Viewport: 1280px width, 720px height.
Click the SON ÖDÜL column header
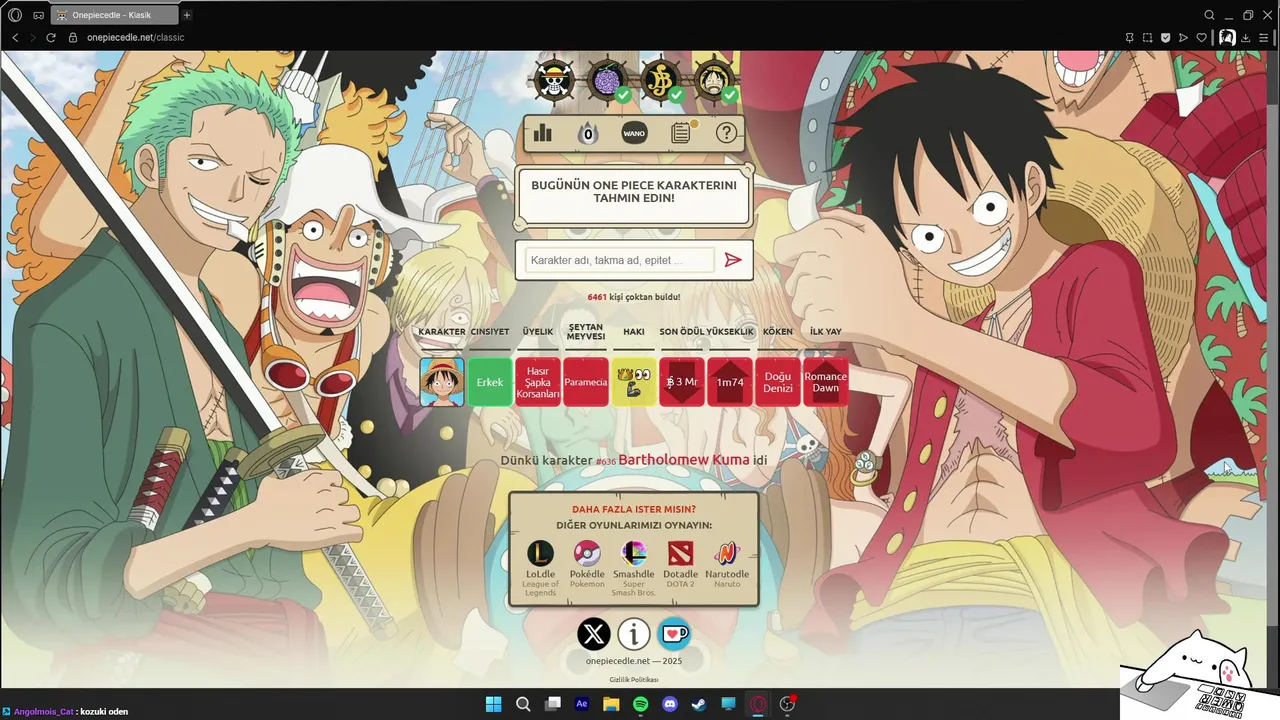(682, 332)
